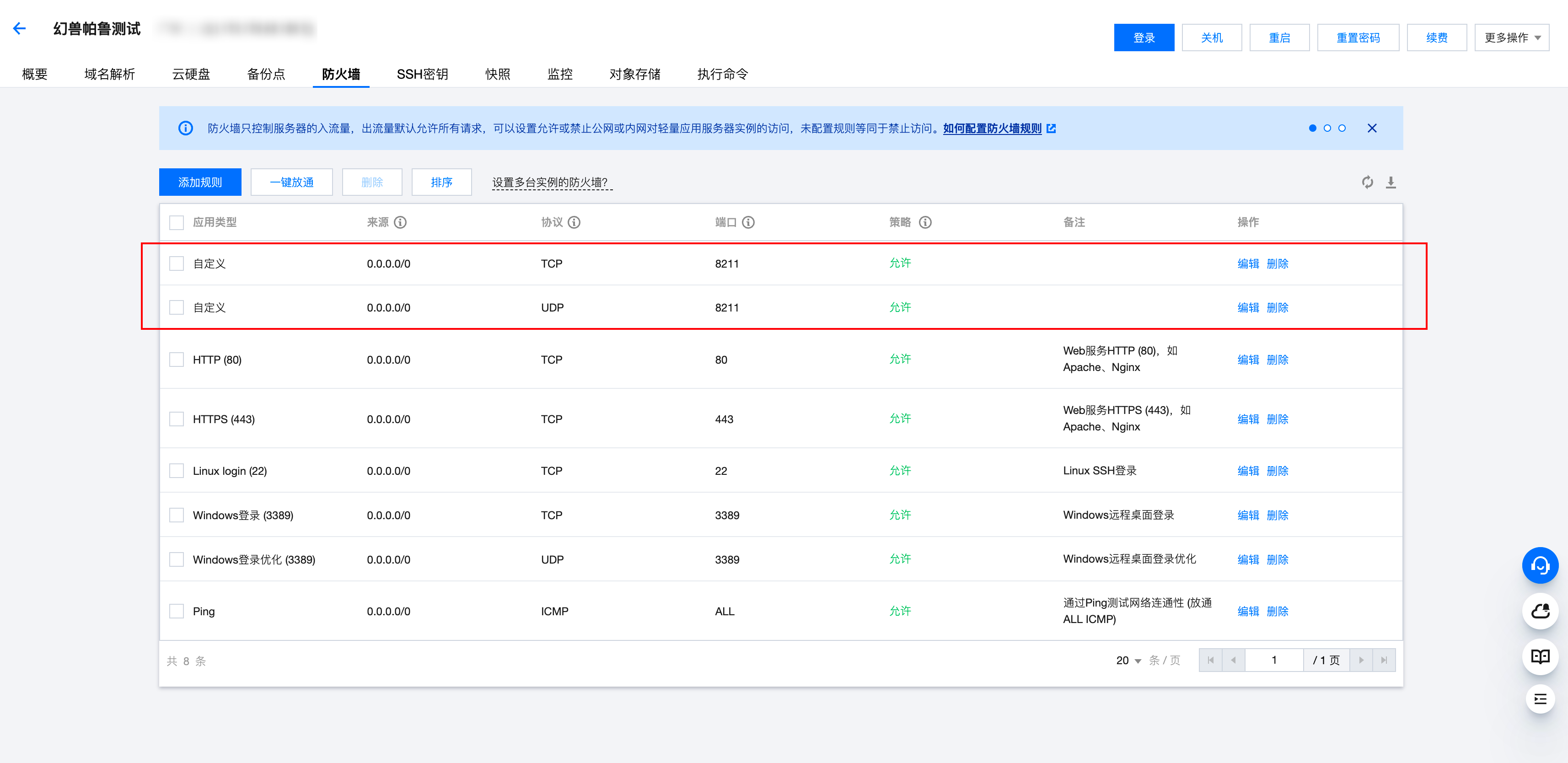Check the HTTP (80) rule checkbox
1568x763 pixels.
point(177,359)
